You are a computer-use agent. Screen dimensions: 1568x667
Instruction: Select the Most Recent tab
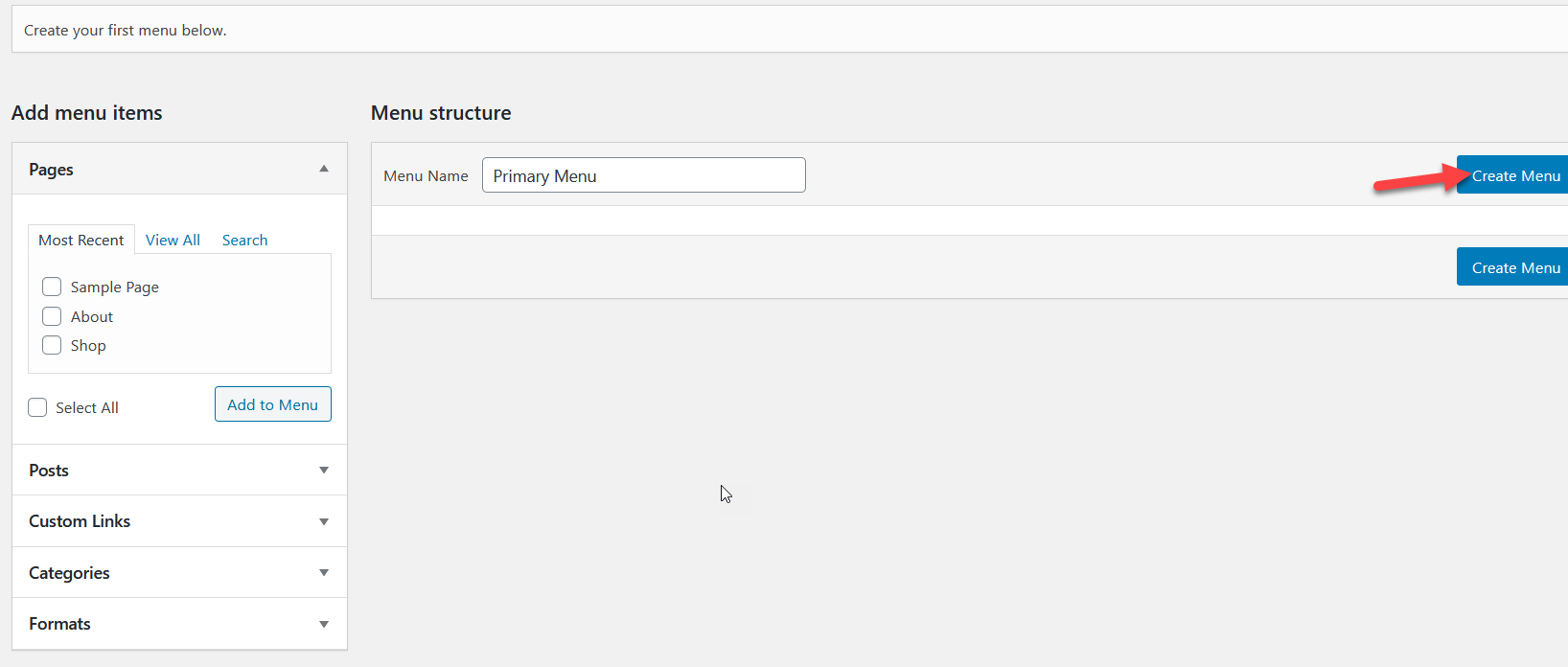[x=81, y=240]
